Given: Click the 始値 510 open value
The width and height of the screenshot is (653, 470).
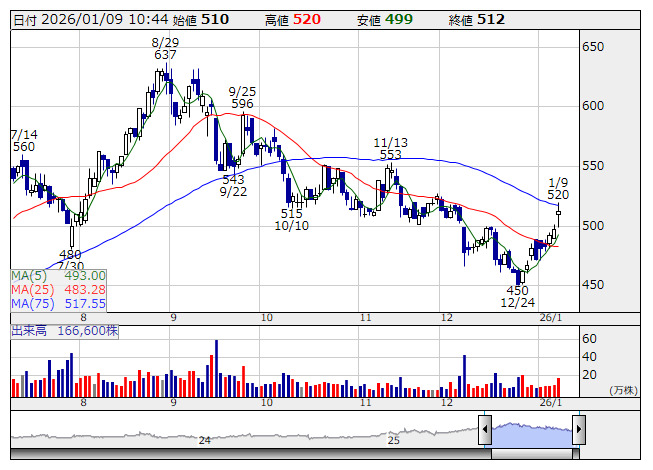Looking at the screenshot, I should click(201, 20).
